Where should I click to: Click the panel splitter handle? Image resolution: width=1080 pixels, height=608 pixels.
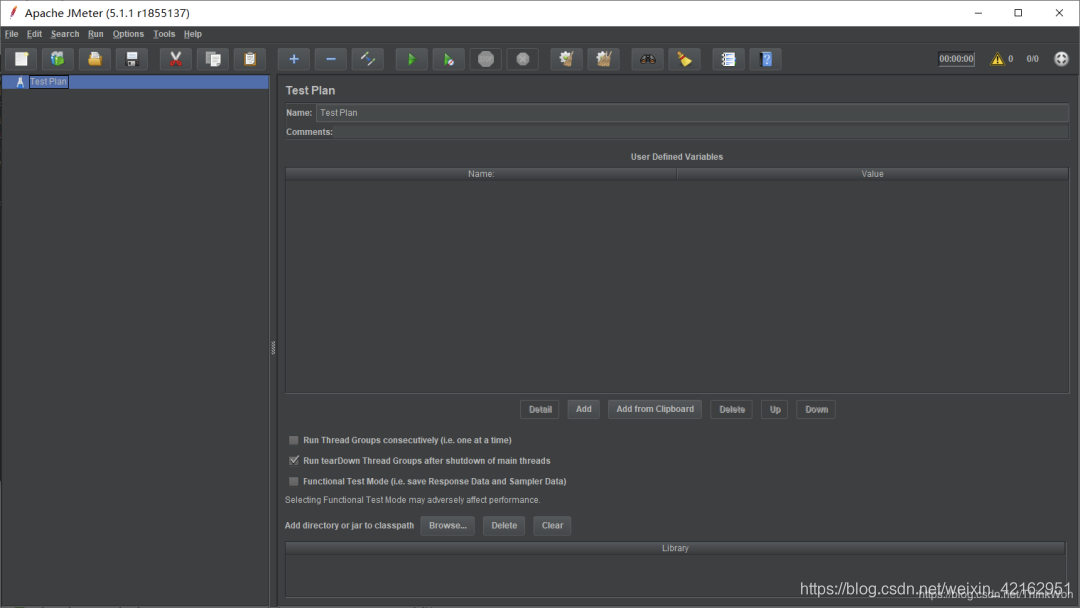[273, 348]
